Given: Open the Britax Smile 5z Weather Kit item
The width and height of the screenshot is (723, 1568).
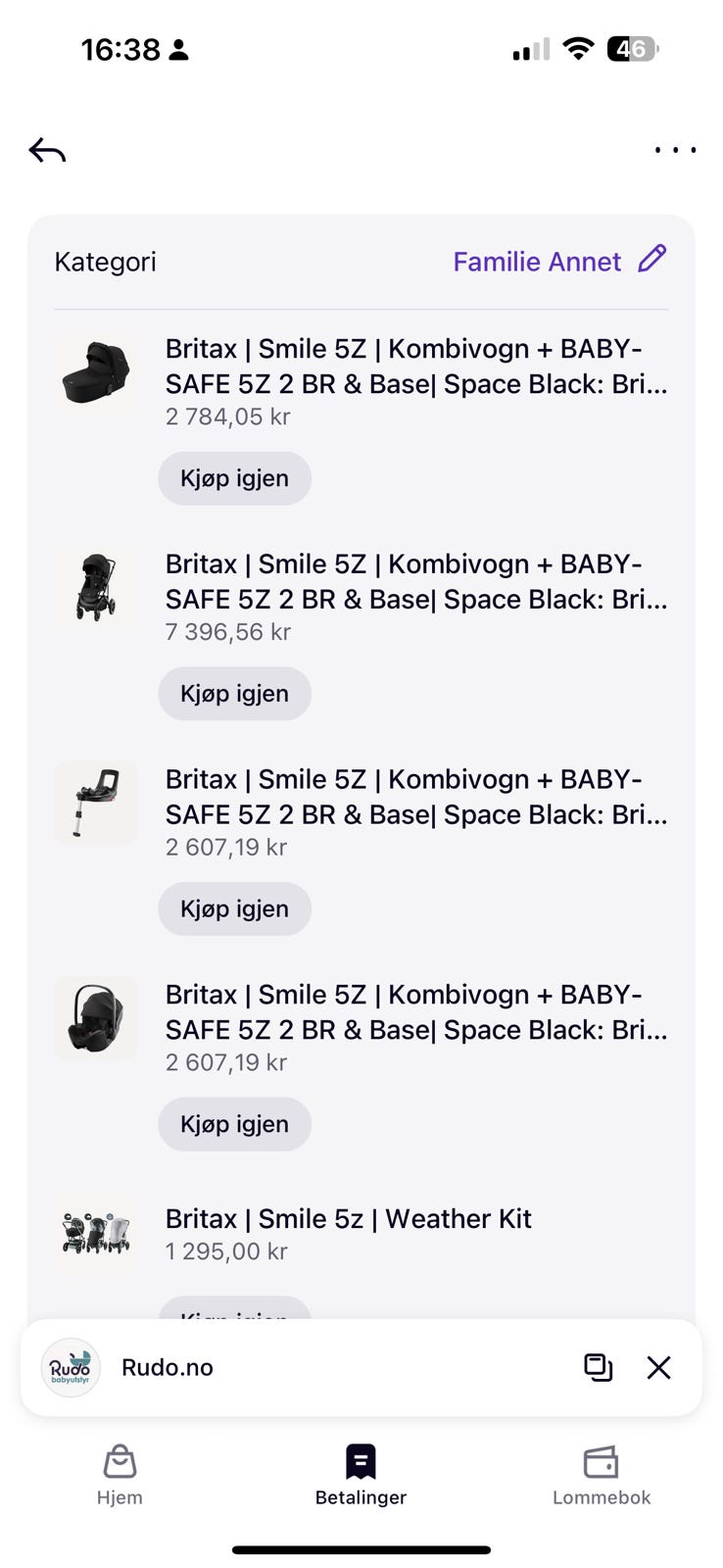Looking at the screenshot, I should (x=348, y=1219).
